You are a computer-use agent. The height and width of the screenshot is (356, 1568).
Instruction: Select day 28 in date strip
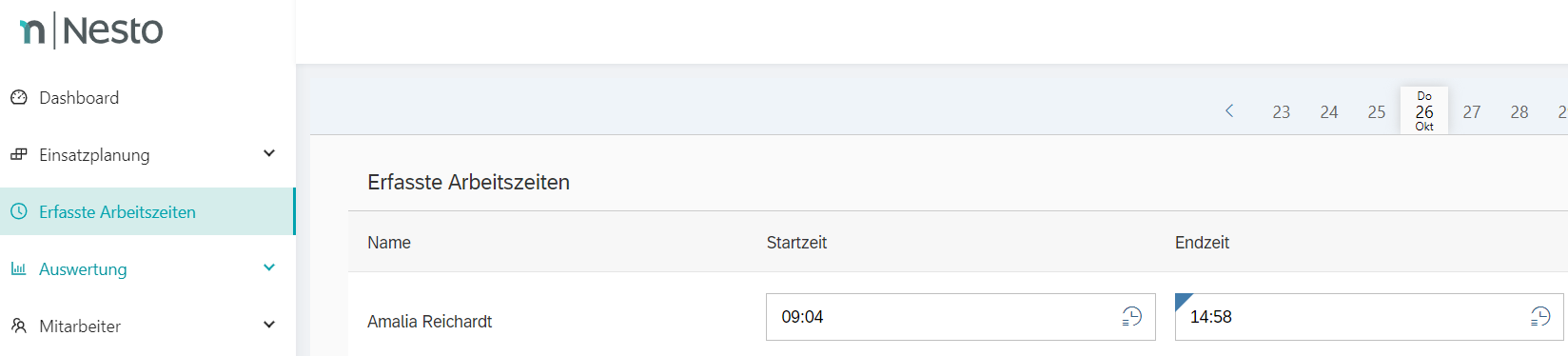click(x=1519, y=111)
